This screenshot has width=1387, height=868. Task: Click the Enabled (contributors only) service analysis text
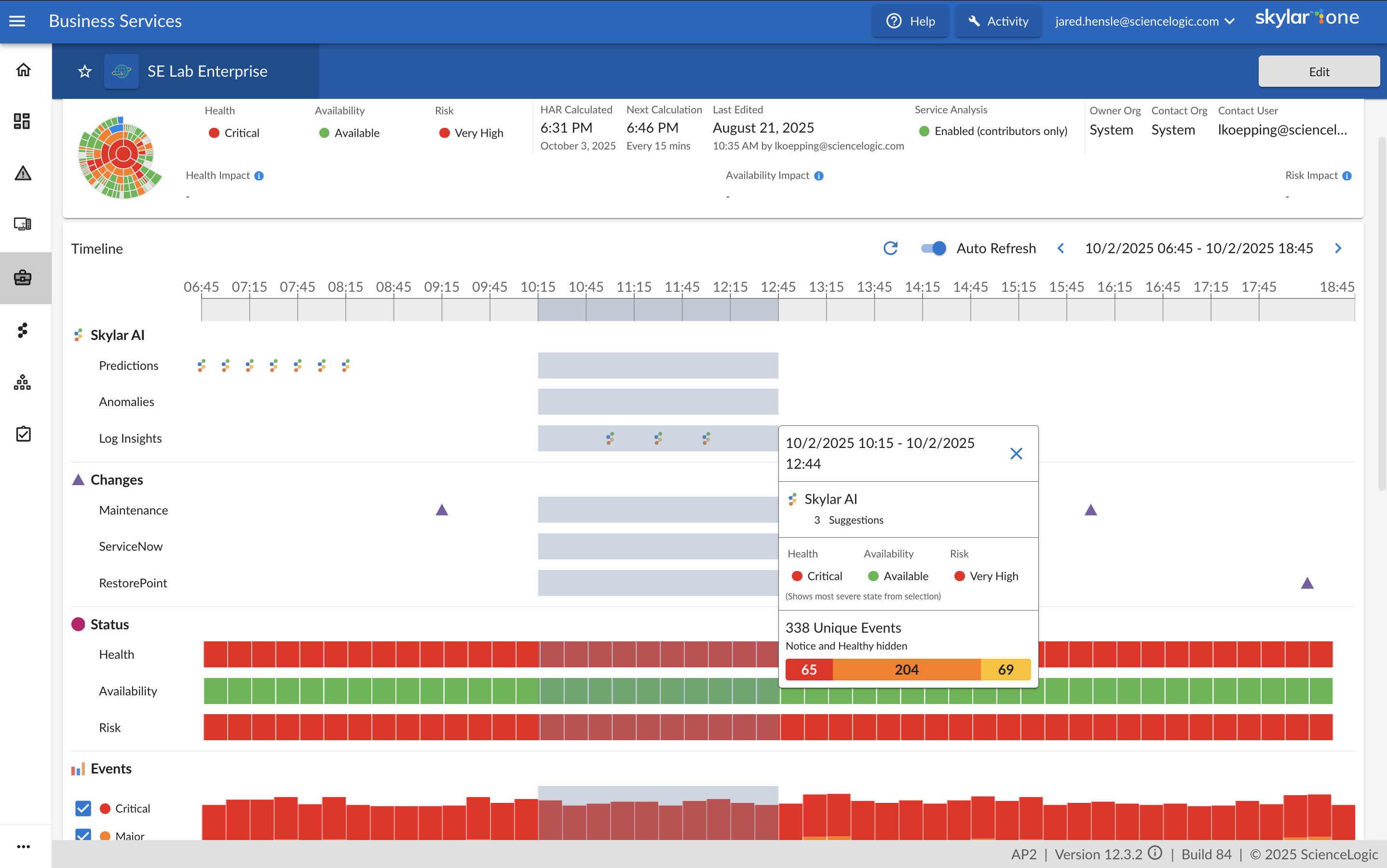1001,131
